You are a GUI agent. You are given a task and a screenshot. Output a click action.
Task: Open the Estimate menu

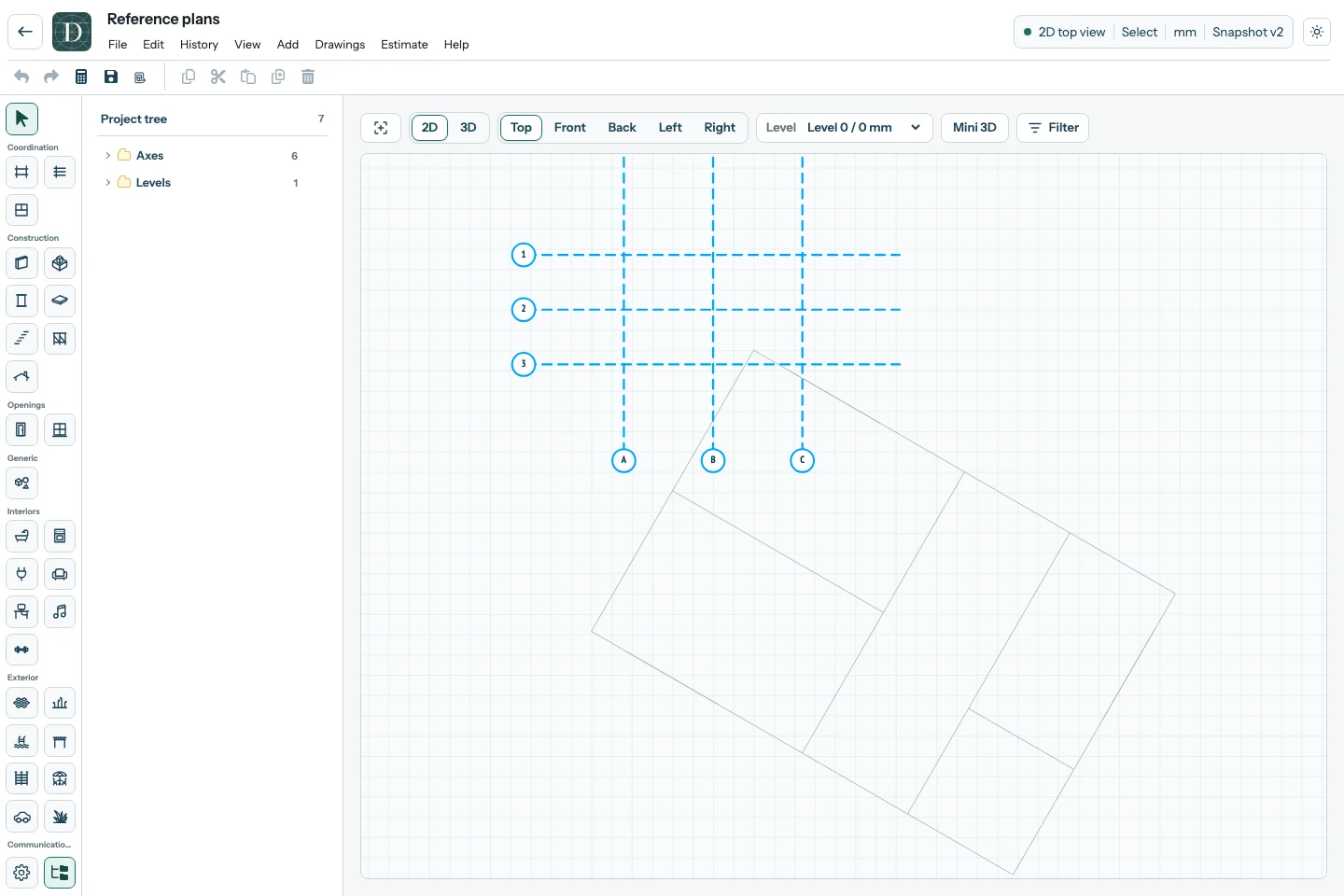[x=404, y=45]
